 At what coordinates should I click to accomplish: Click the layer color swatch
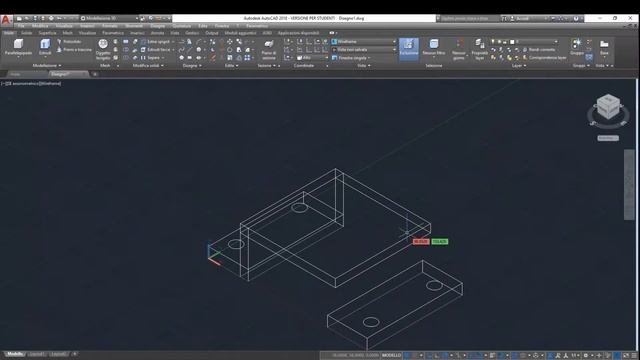tap(512, 42)
